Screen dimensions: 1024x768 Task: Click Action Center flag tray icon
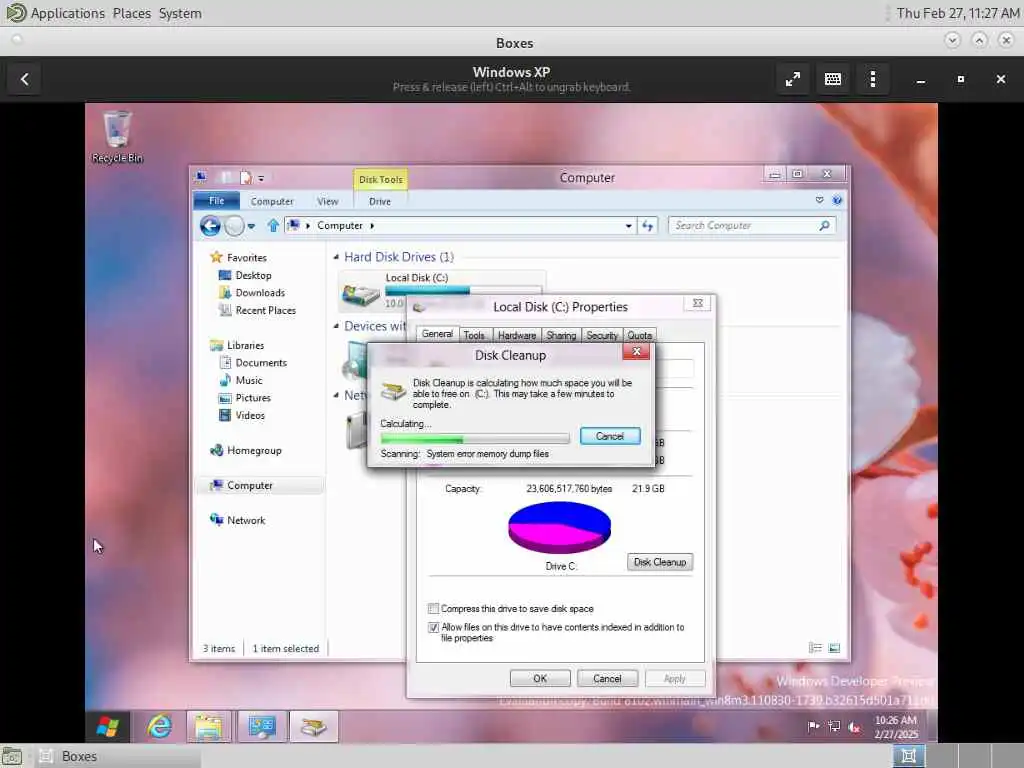[814, 726]
